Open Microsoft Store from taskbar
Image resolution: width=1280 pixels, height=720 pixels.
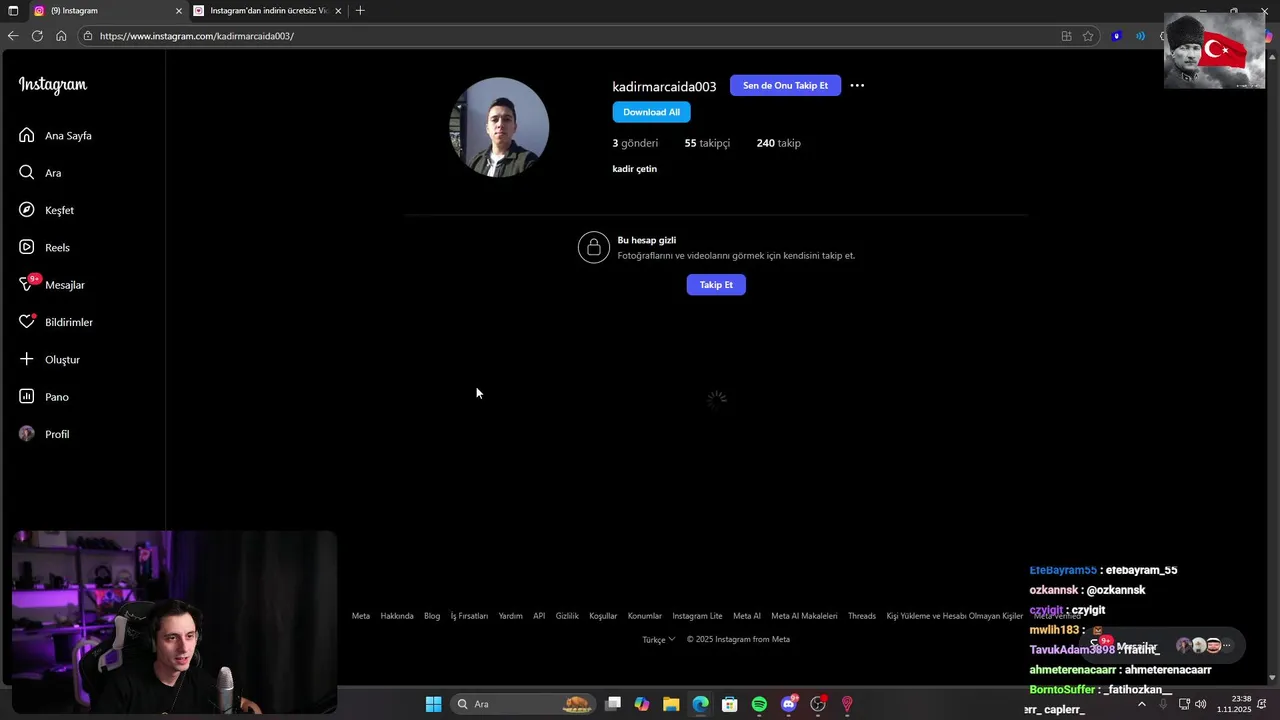click(730, 704)
